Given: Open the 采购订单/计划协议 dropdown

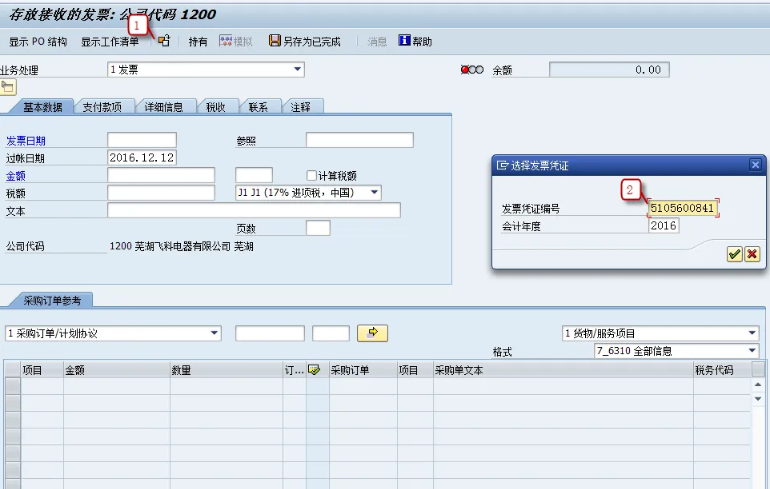Looking at the screenshot, I should (214, 333).
